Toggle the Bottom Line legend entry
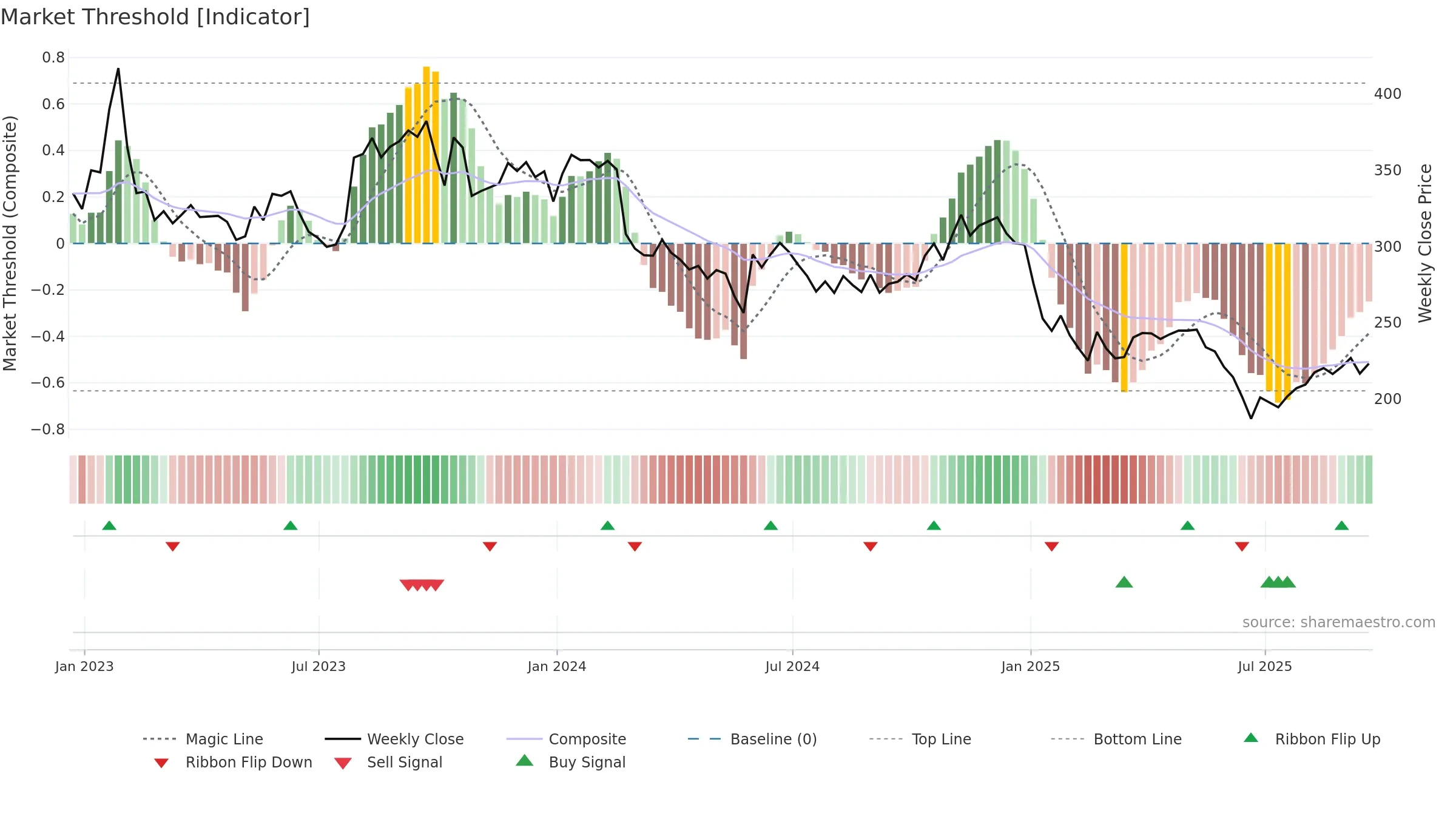1456x819 pixels. 1116,739
